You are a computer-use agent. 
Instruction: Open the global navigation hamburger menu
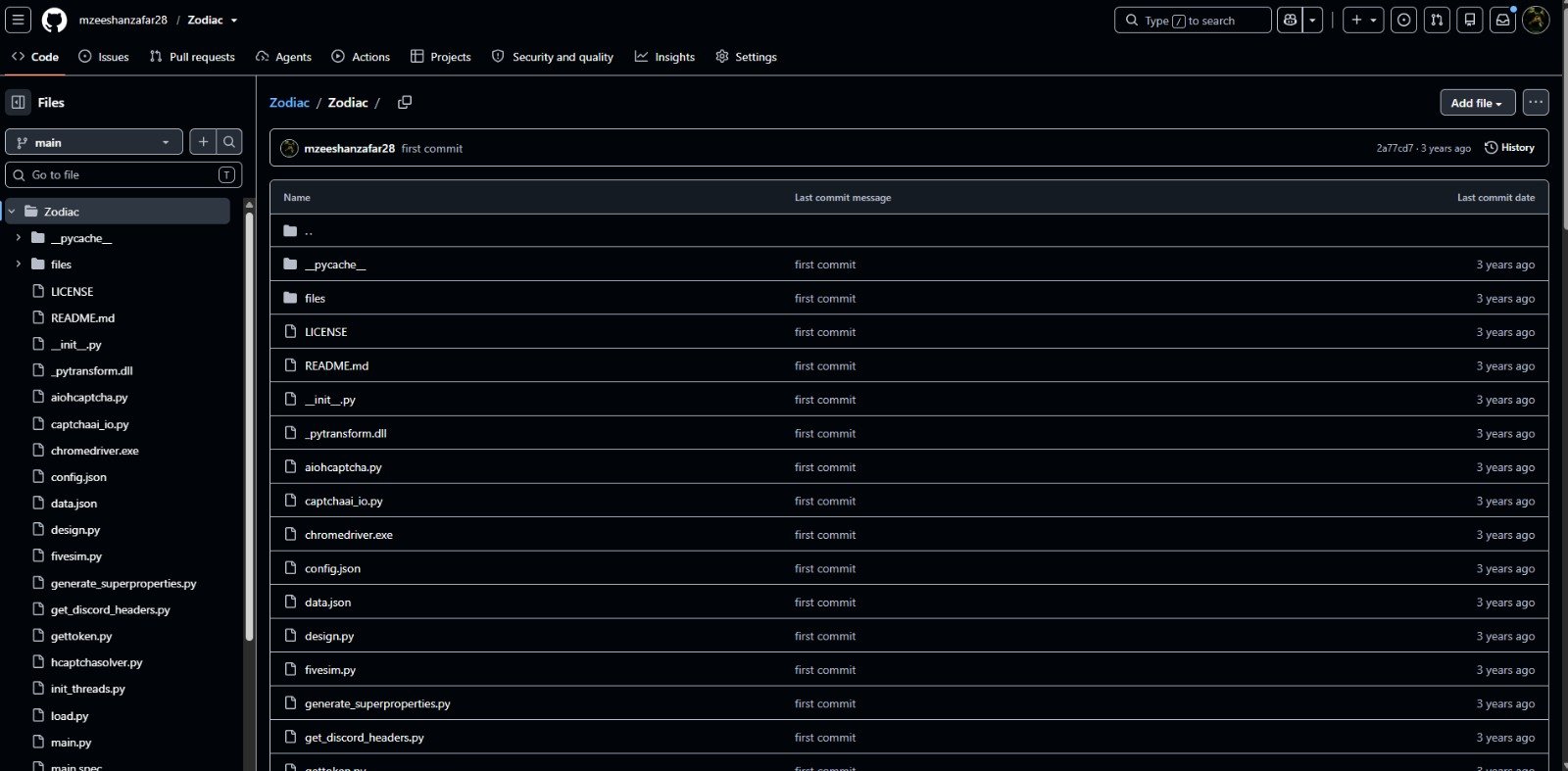click(19, 20)
